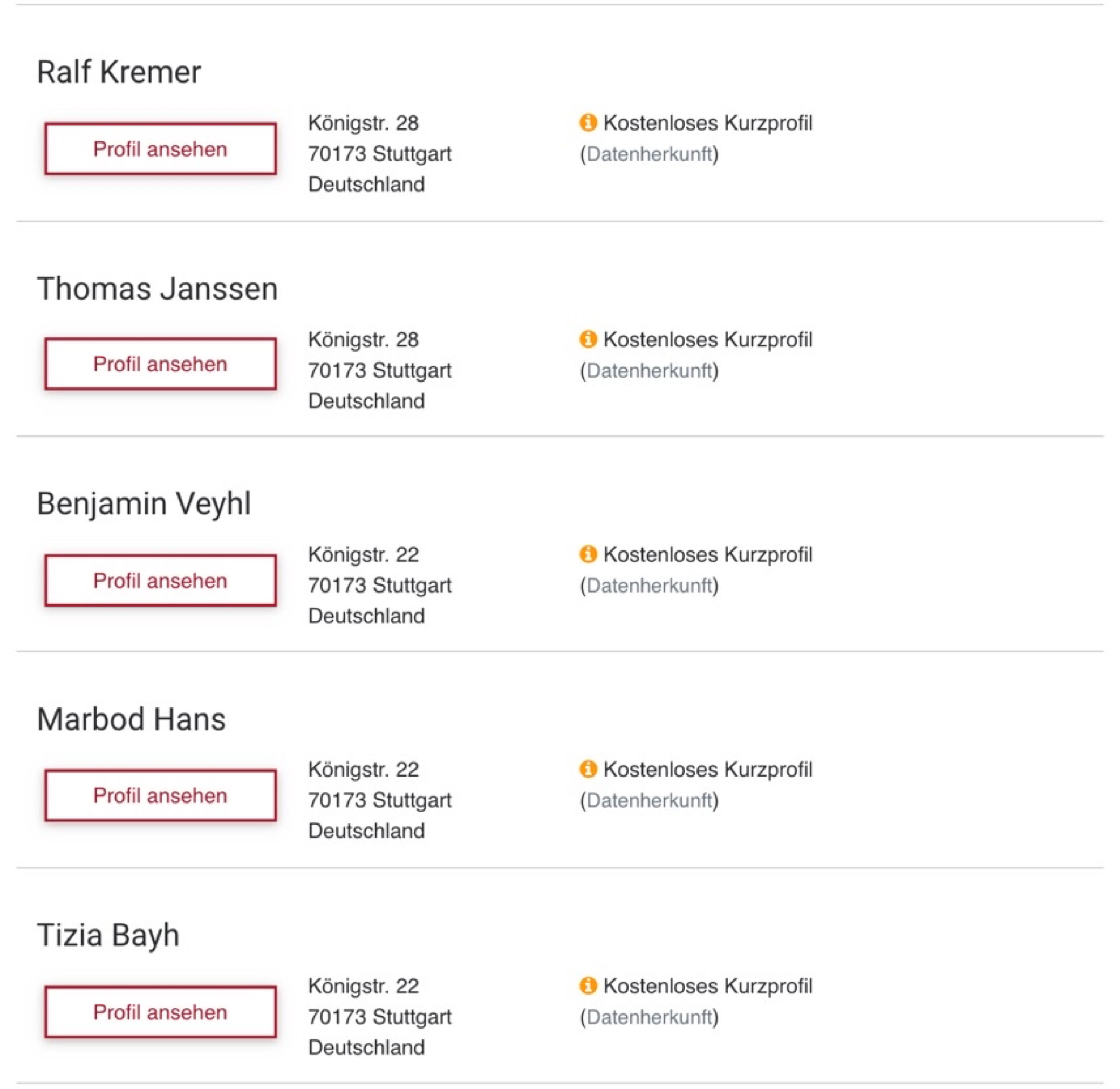The width and height of the screenshot is (1120, 1089).
Task: Open the Datenherkunft link under Thomas Janssen
Action: 650,371
